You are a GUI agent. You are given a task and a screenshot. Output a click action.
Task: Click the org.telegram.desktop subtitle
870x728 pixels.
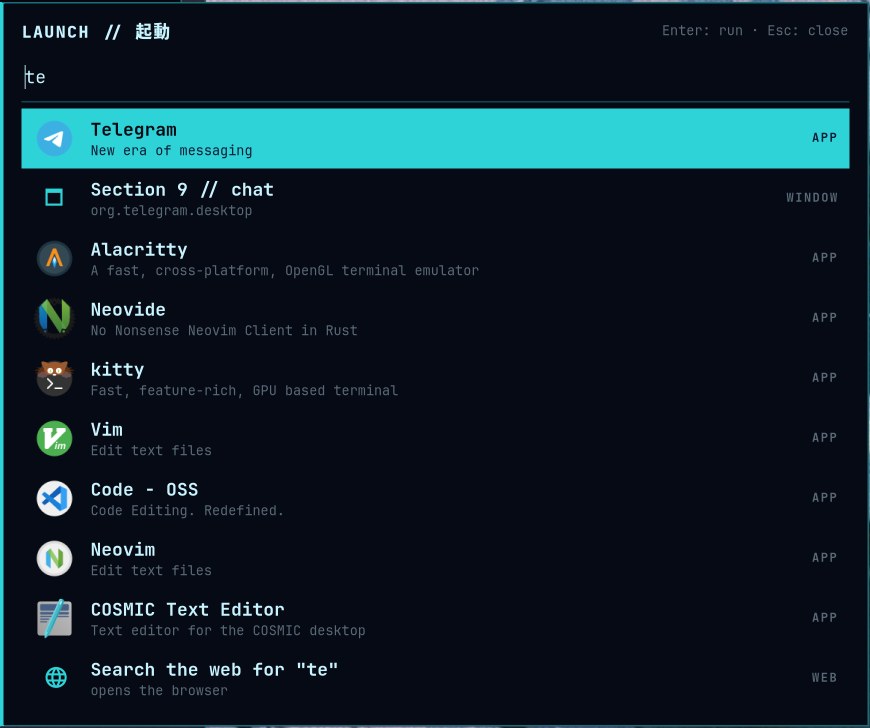coord(171,210)
